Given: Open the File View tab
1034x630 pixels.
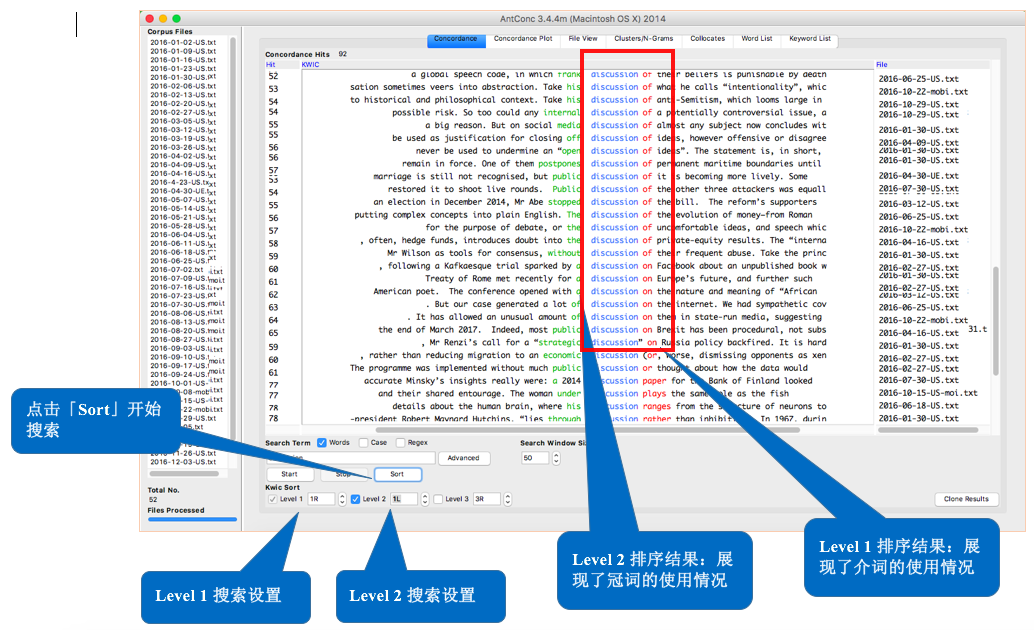Looking at the screenshot, I should pyautogui.click(x=583, y=40).
